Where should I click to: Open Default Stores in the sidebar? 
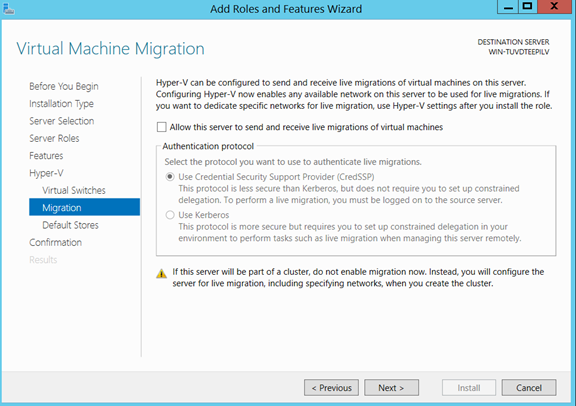(x=71, y=225)
